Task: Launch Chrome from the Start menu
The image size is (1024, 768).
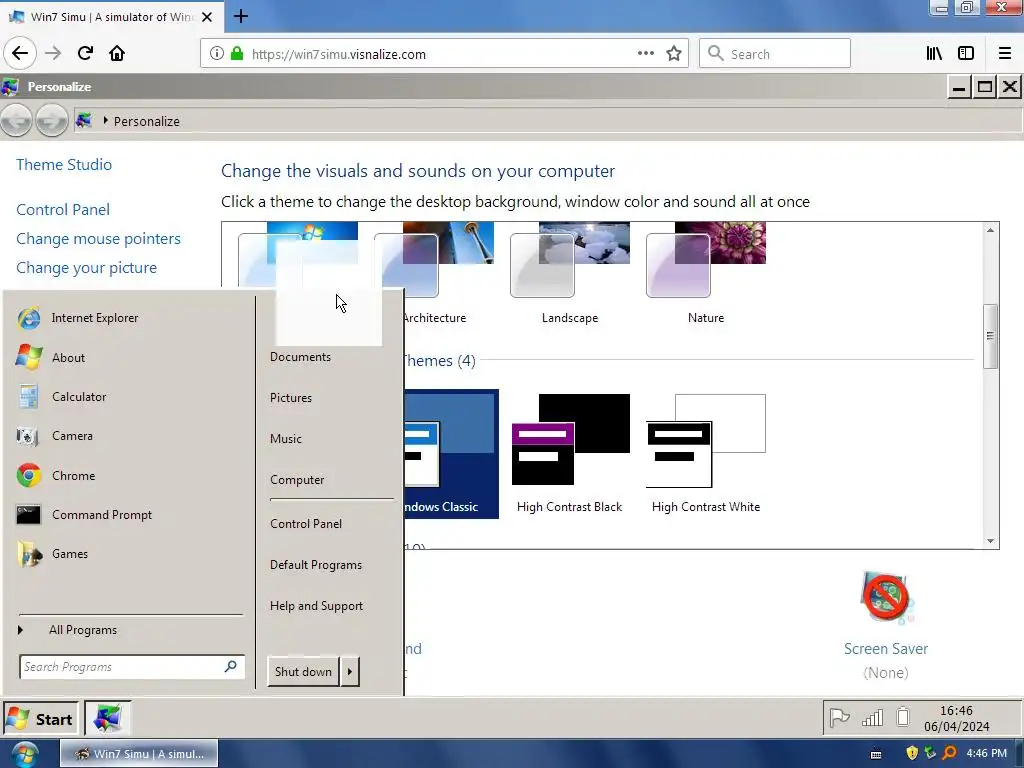Action: [x=73, y=475]
